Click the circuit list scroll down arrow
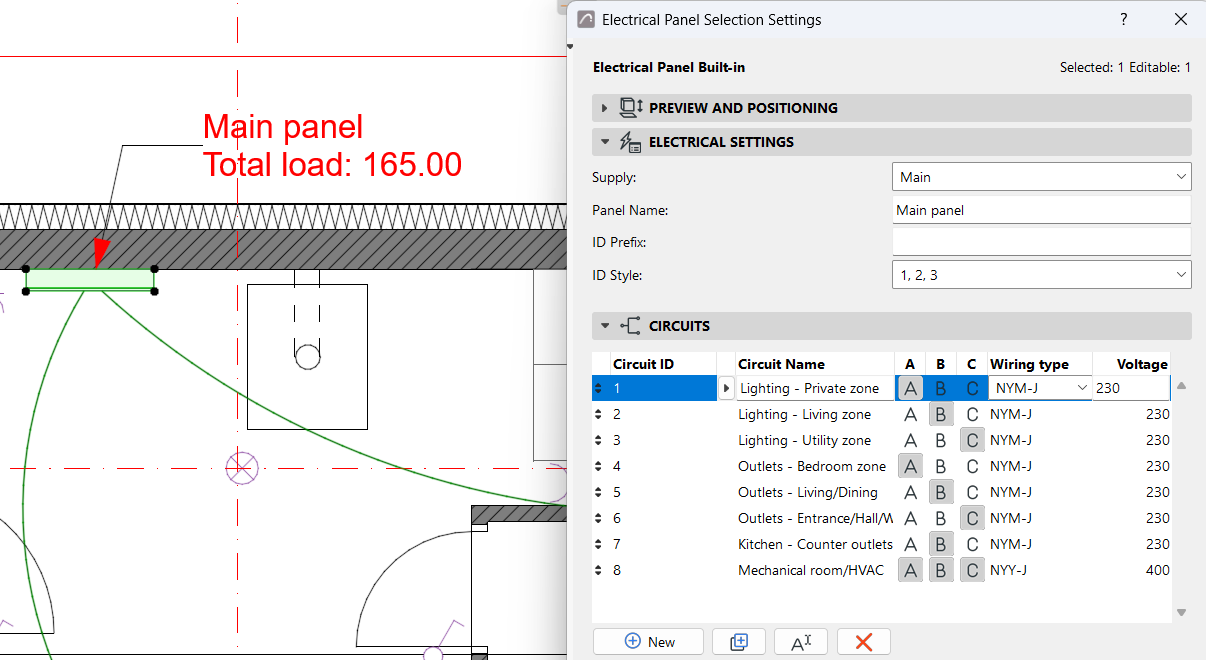 [1181, 612]
